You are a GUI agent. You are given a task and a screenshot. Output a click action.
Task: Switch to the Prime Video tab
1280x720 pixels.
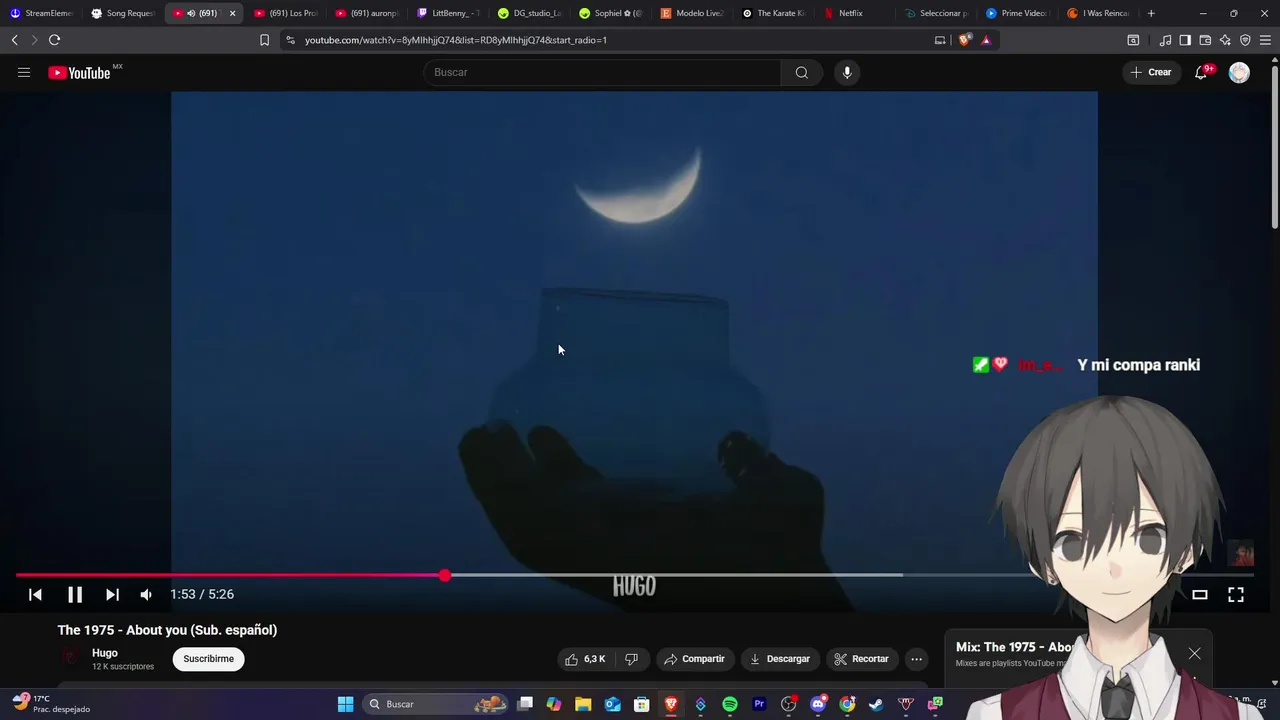tap(1016, 13)
